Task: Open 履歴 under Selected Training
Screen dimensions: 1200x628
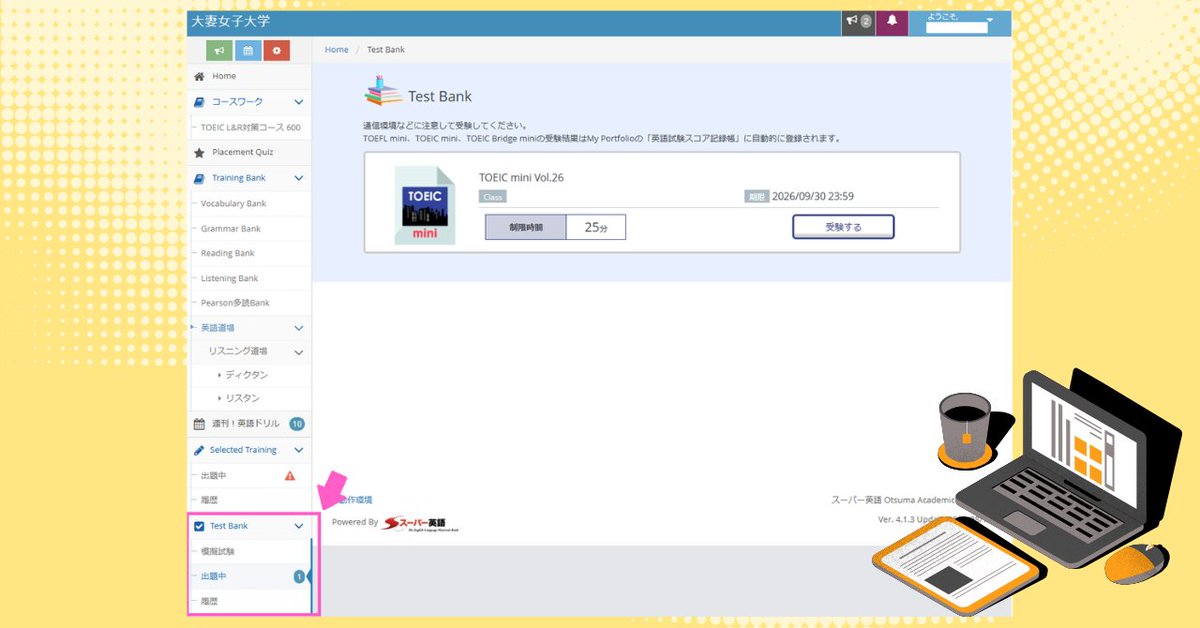Action: click(209, 499)
